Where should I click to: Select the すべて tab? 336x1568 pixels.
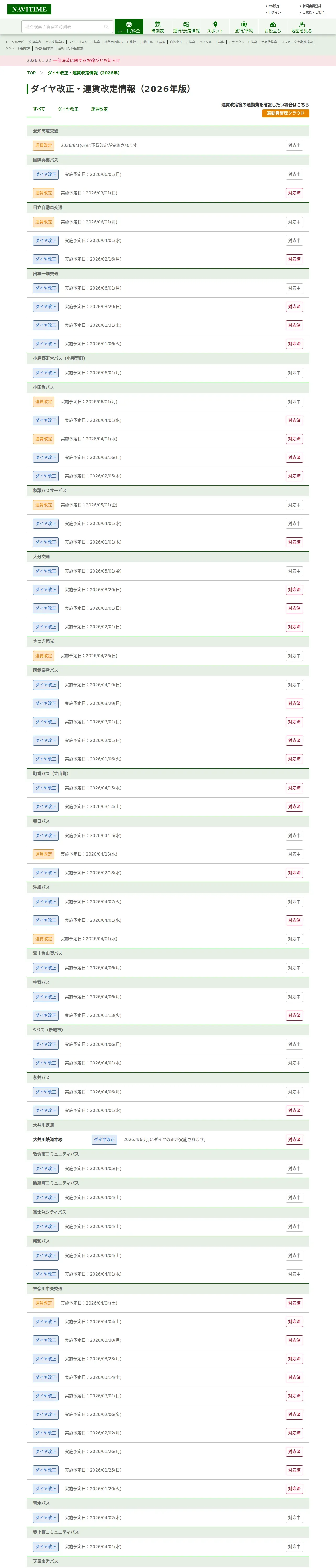click(x=39, y=109)
